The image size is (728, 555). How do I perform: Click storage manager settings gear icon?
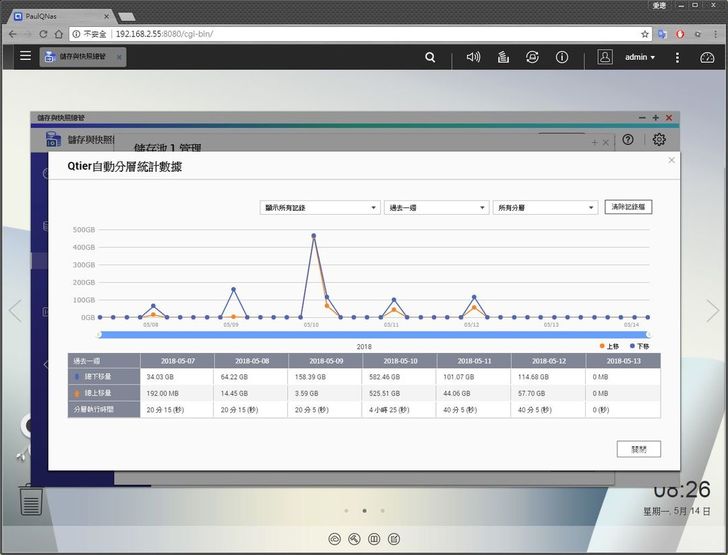[x=659, y=140]
